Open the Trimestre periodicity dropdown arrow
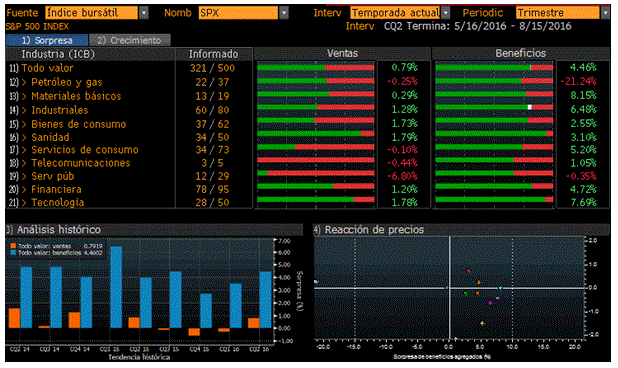The height and width of the screenshot is (368, 618). pyautogui.click(x=605, y=13)
